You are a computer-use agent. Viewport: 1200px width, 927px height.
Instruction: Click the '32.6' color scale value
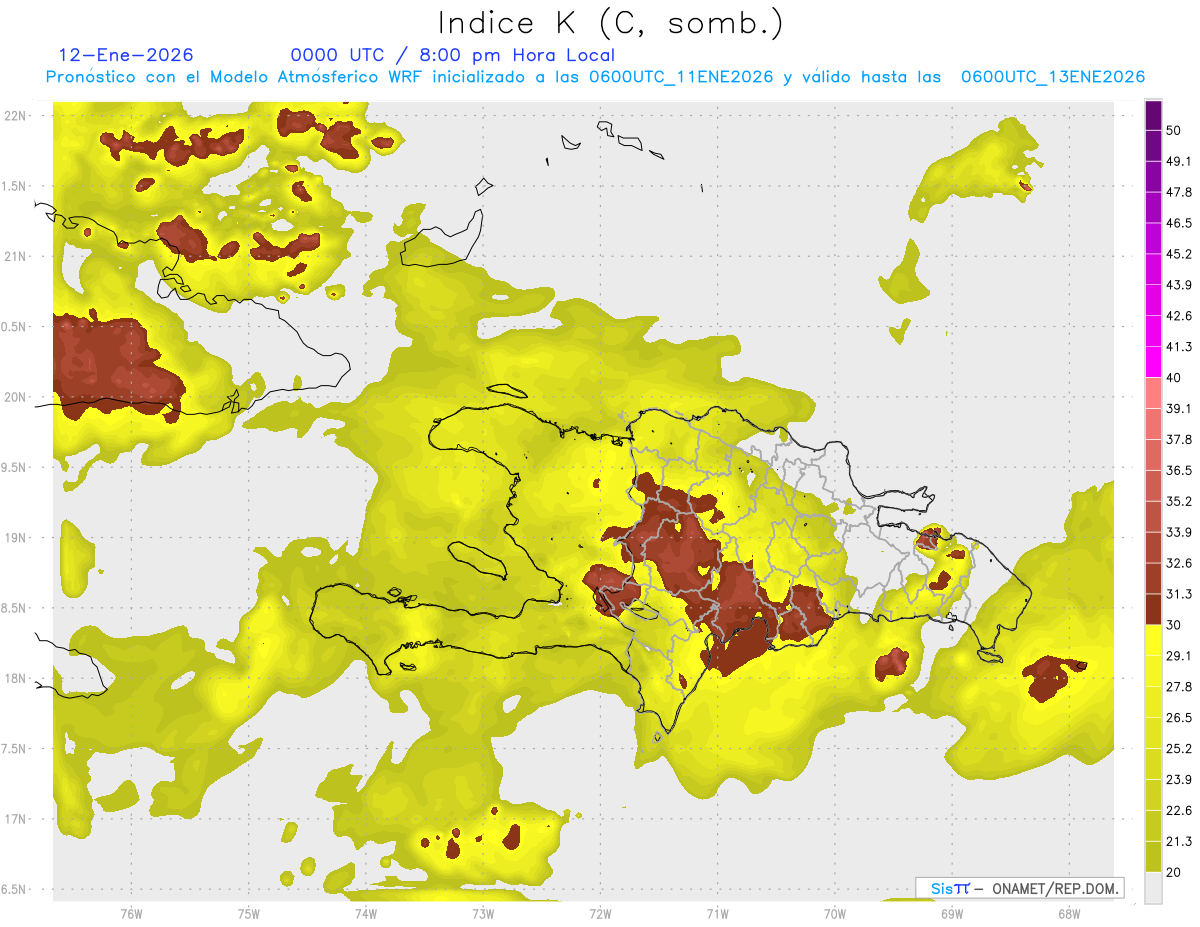pyautogui.click(x=1179, y=563)
